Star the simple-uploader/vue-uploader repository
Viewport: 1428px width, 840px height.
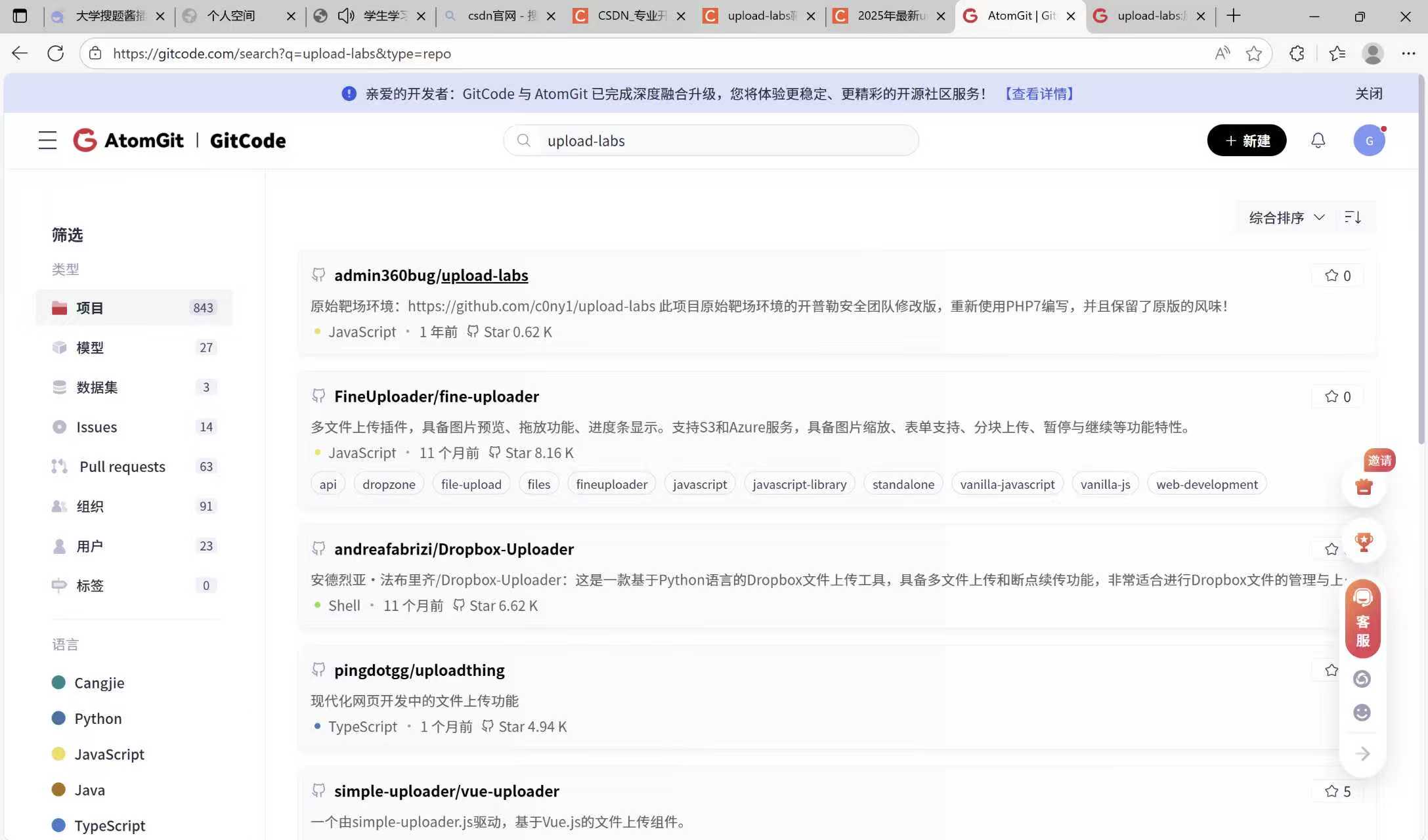[1337, 791]
